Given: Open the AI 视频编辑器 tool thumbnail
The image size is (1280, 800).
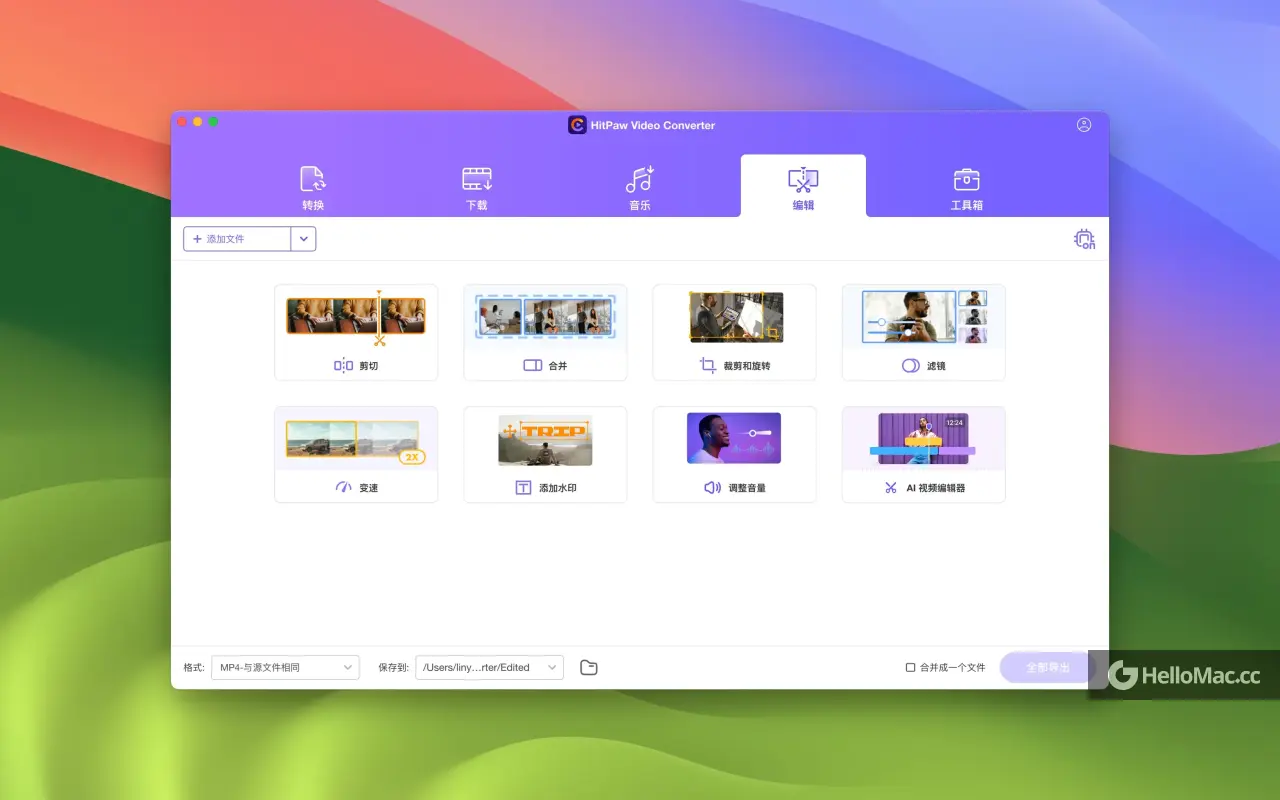Looking at the screenshot, I should pyautogui.click(x=923, y=441).
